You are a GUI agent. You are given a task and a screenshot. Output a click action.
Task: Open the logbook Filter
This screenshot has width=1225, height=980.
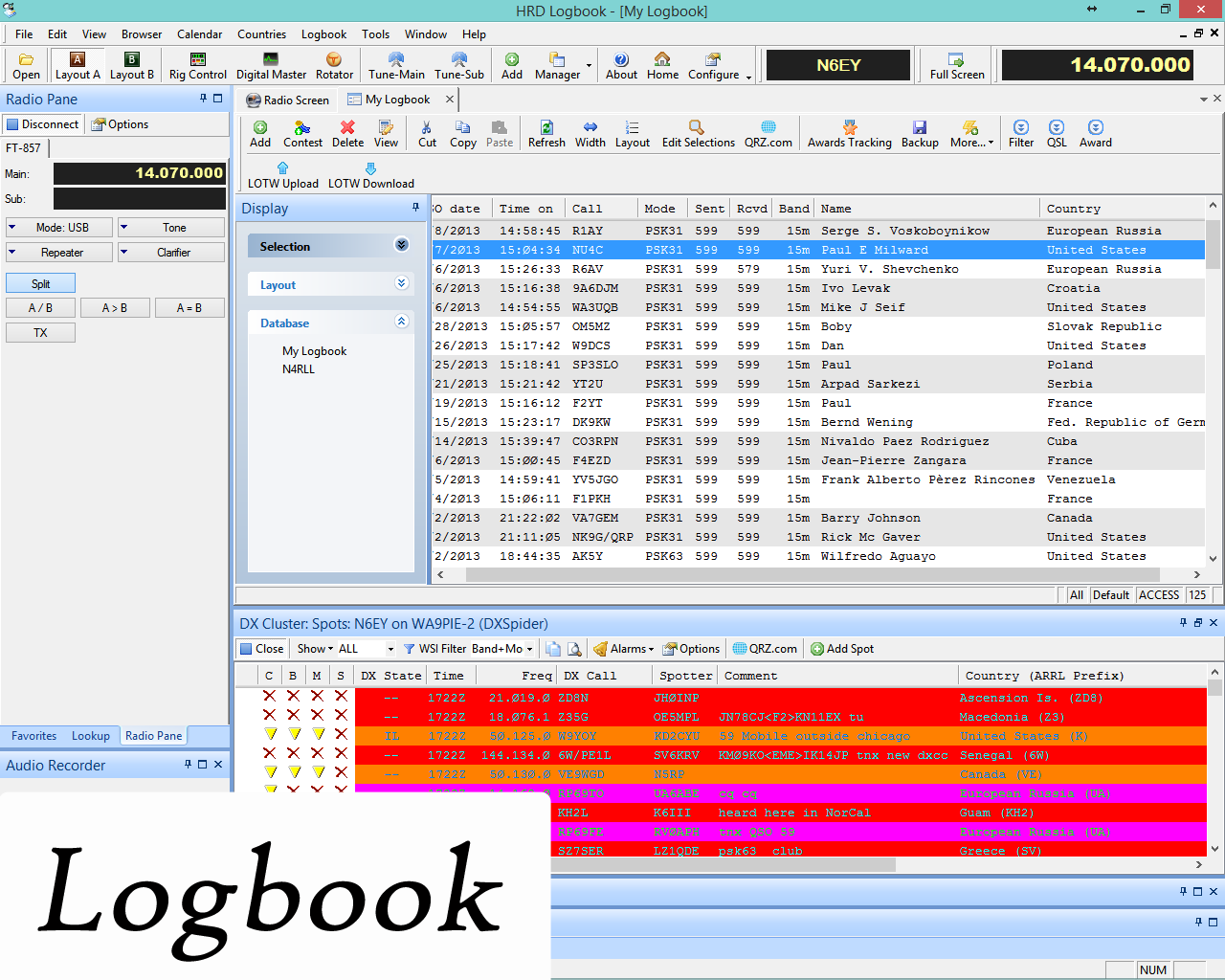coord(1021,134)
